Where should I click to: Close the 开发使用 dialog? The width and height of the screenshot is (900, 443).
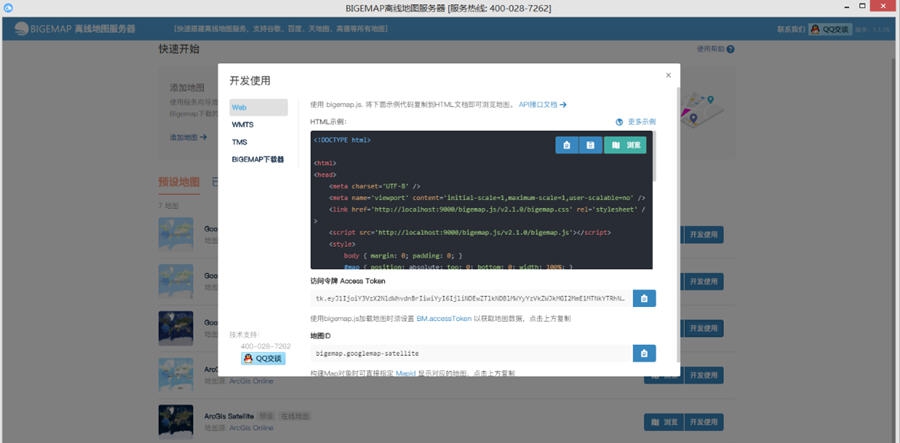[x=668, y=75]
